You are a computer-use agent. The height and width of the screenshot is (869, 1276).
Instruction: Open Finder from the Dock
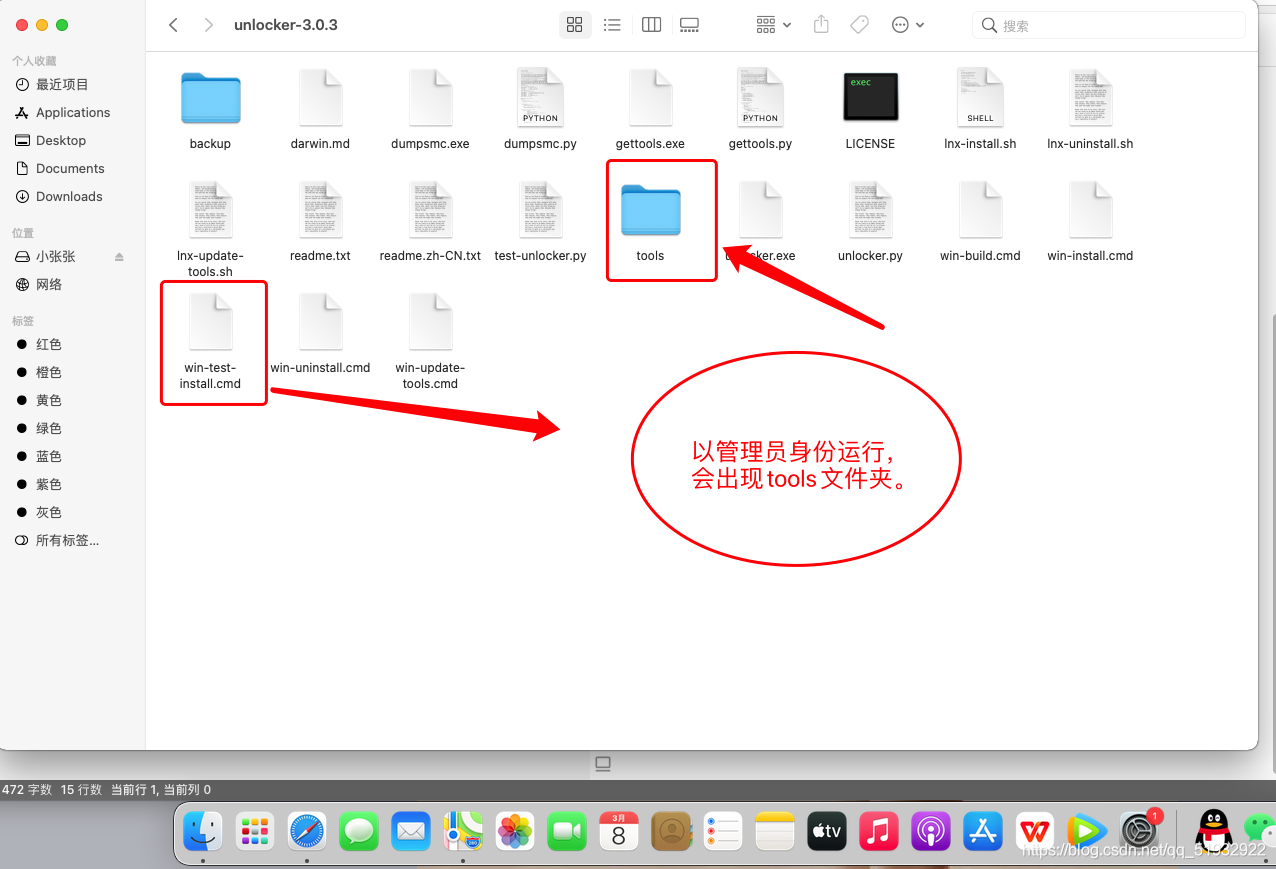203,830
